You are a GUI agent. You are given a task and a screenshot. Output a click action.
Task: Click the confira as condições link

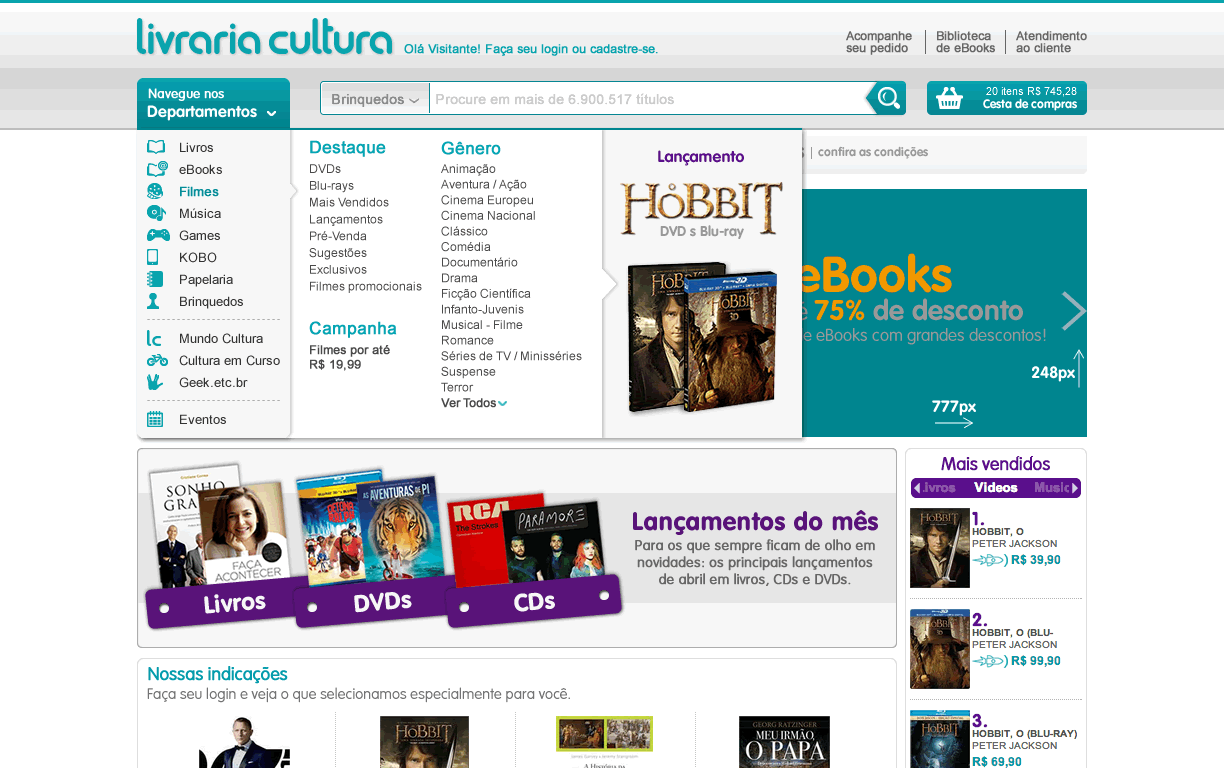(873, 152)
